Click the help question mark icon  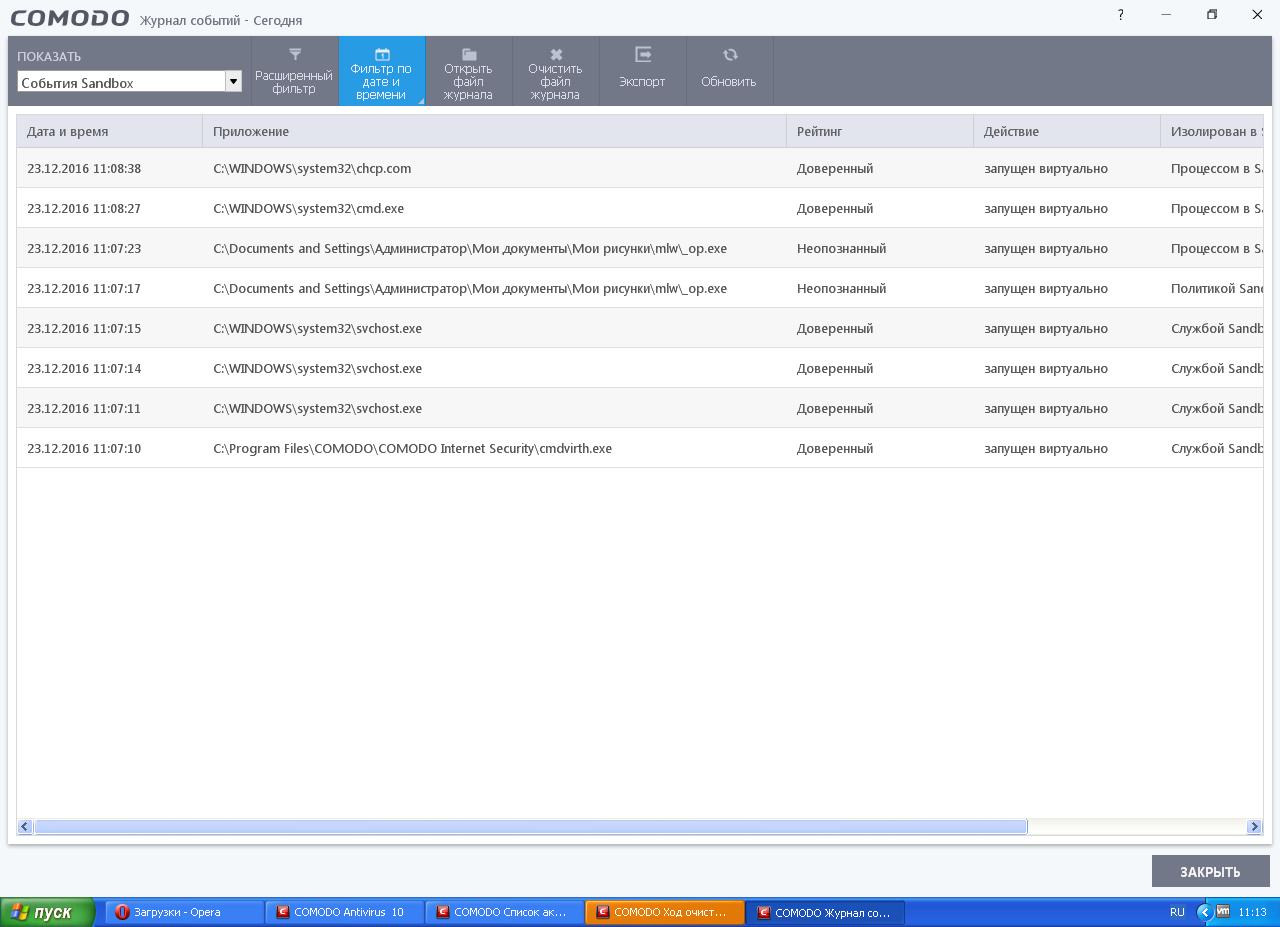tap(1120, 15)
